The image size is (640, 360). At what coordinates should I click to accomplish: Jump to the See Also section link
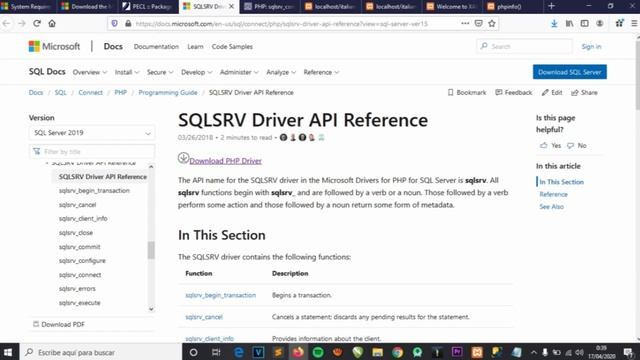point(551,207)
